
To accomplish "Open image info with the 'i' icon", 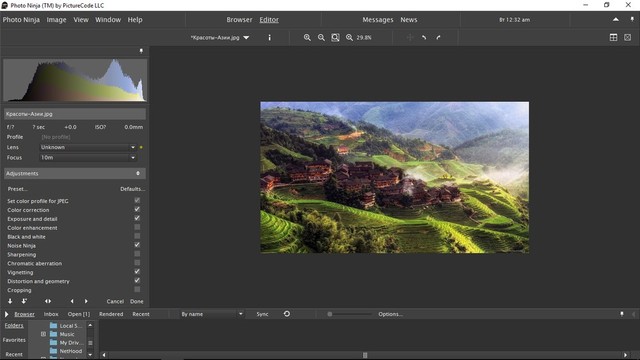I will point(269,38).
